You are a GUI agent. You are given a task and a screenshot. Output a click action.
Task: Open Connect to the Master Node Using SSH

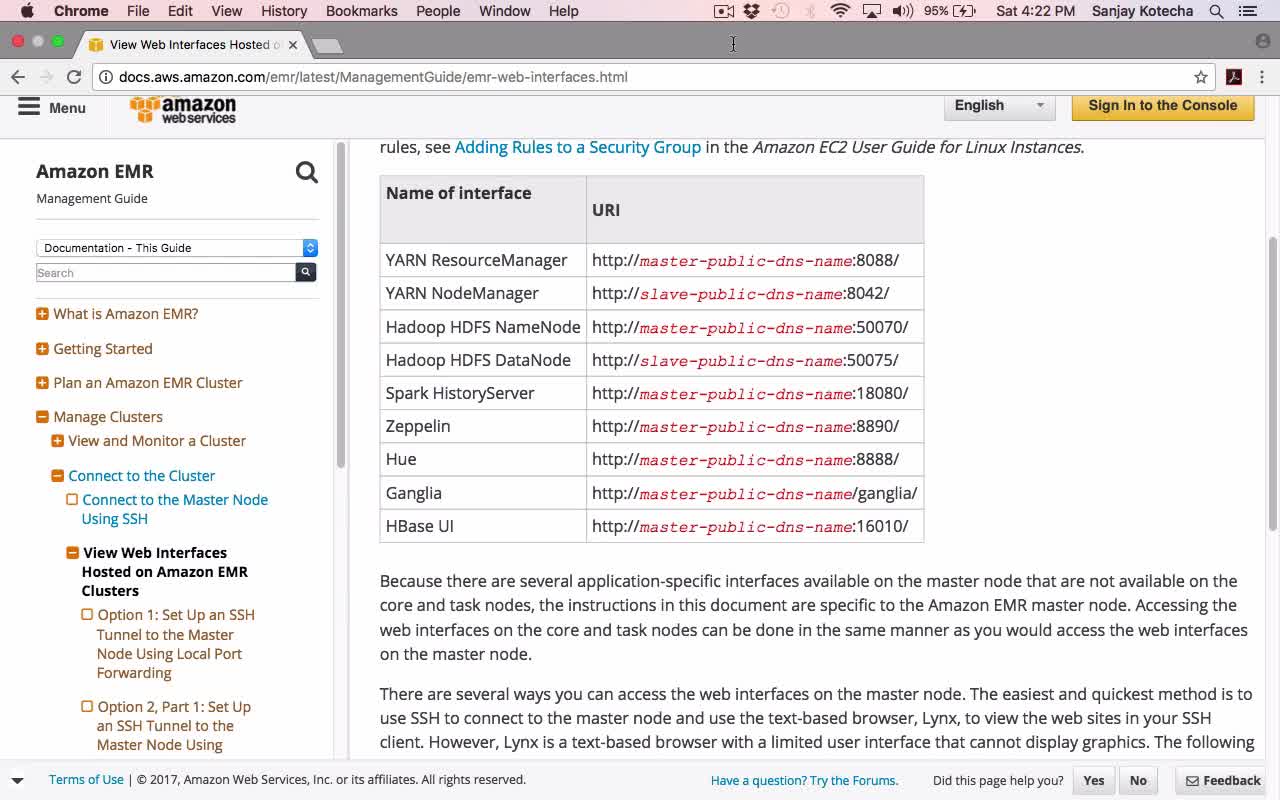(x=175, y=509)
